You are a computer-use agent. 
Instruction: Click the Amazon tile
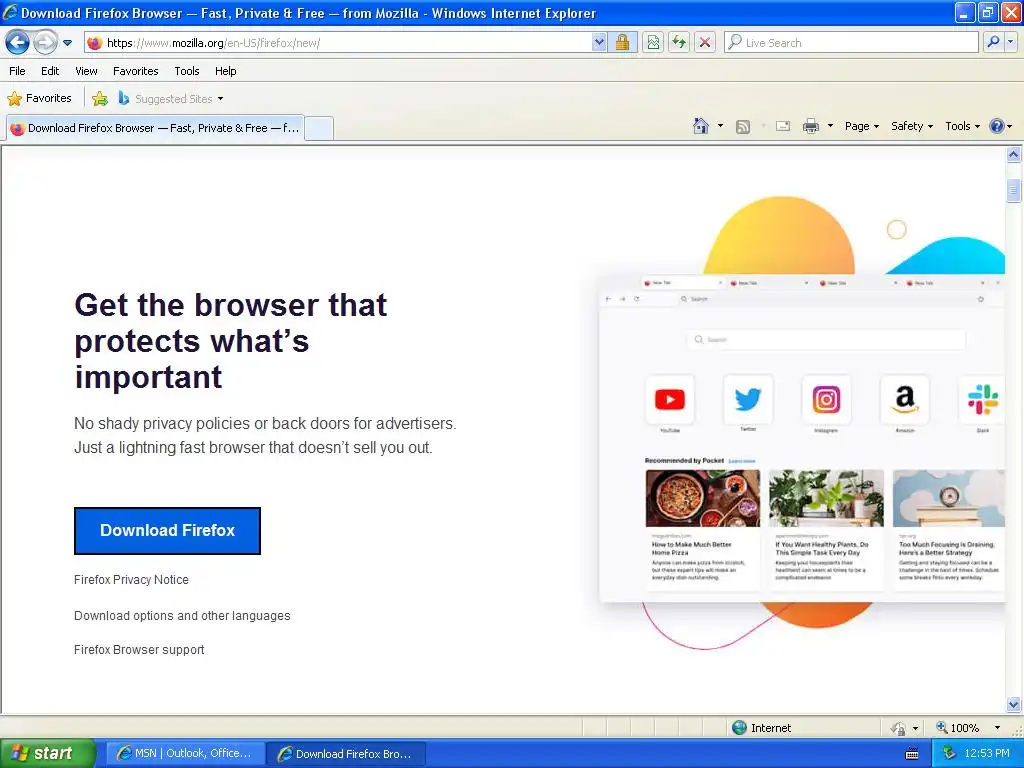904,400
